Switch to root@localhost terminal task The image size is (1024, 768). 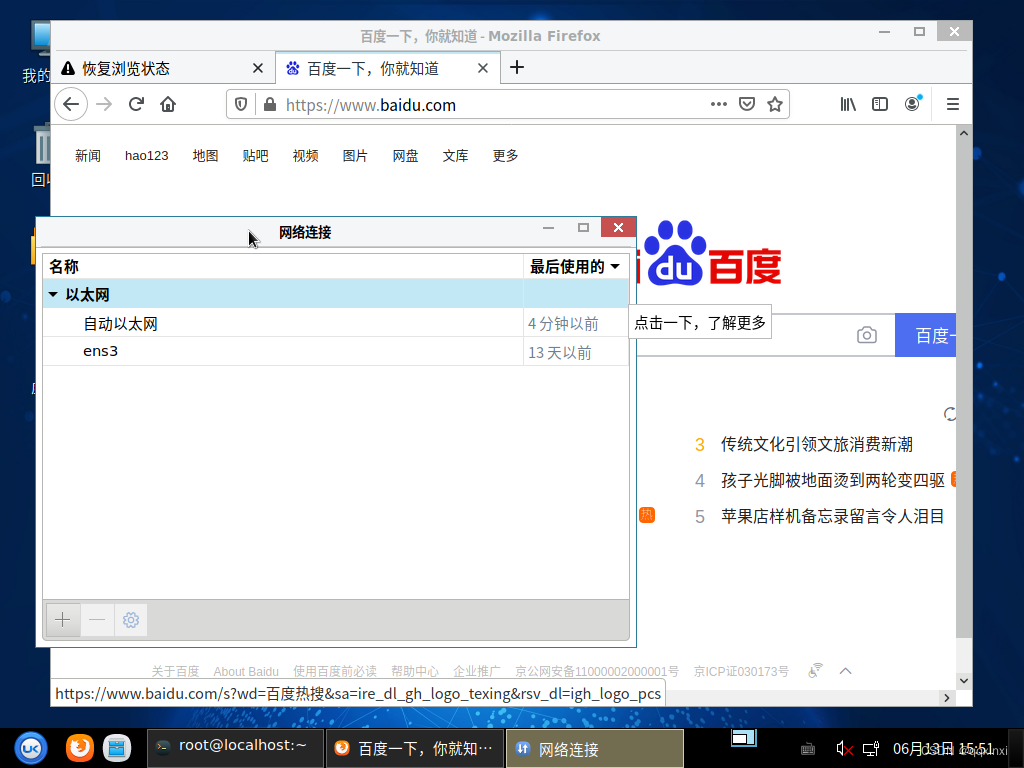(x=235, y=748)
